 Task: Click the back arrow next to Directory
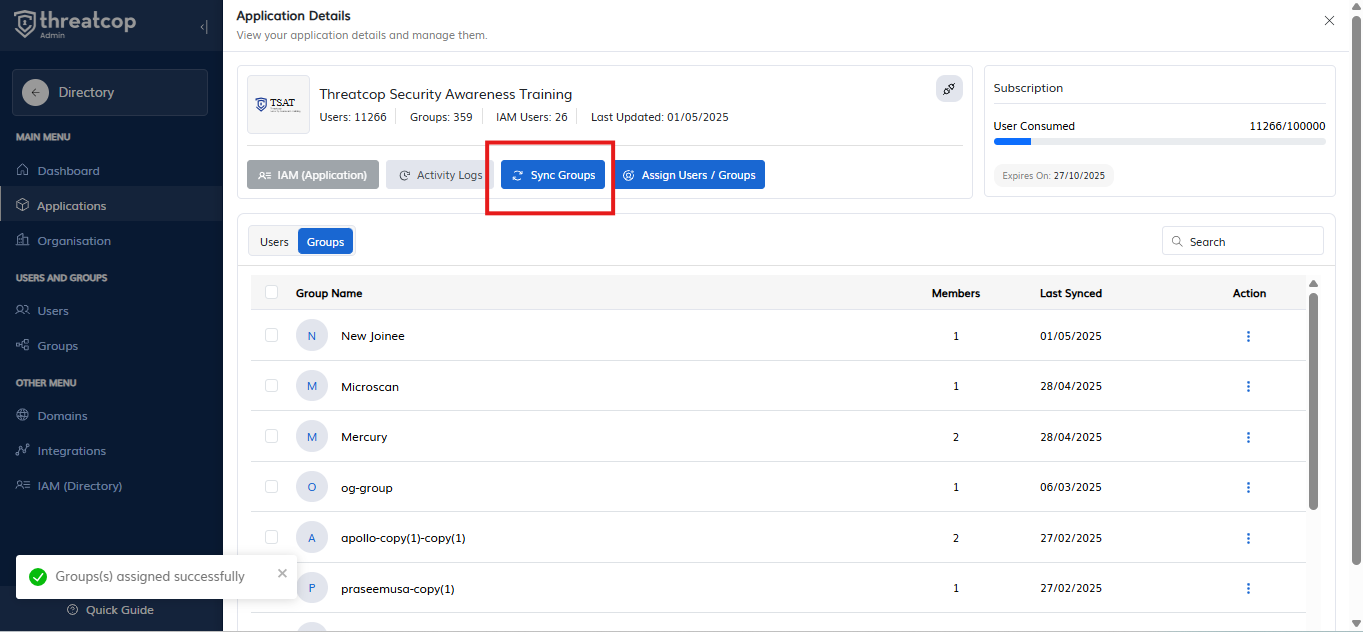(35, 92)
